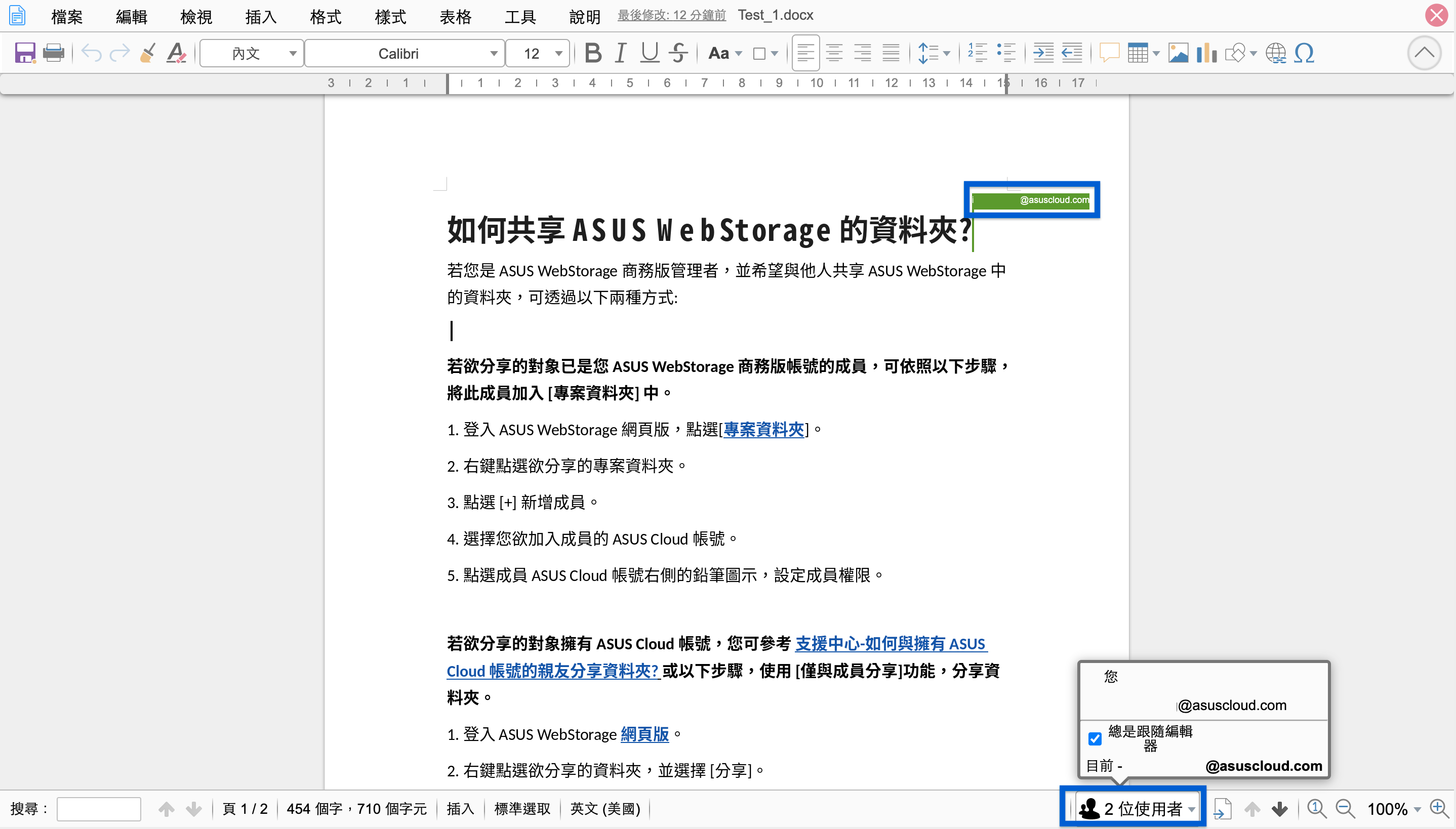Insert special character Omega icon
Viewport: 1456px width, 829px height.
click(x=1304, y=54)
